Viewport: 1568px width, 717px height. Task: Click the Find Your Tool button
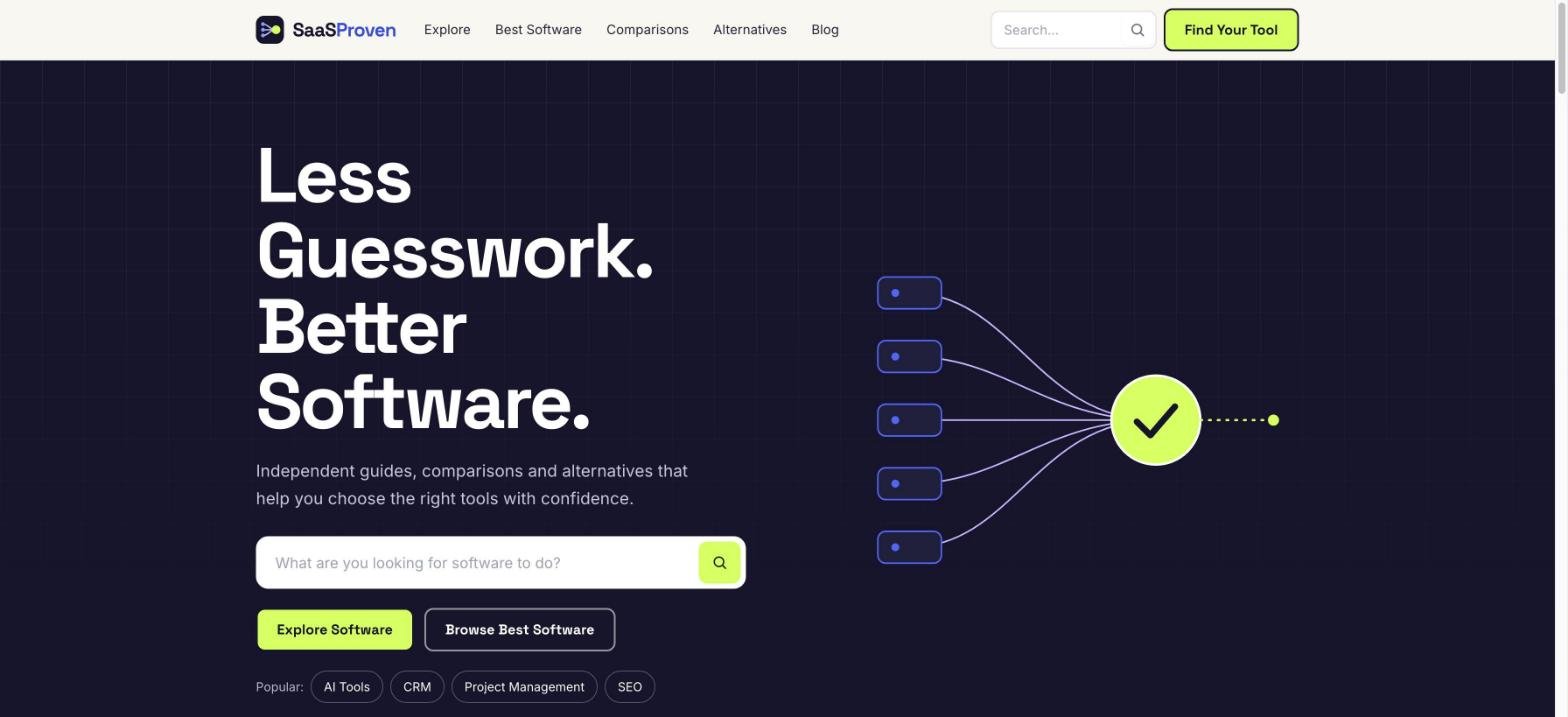coord(1231,30)
